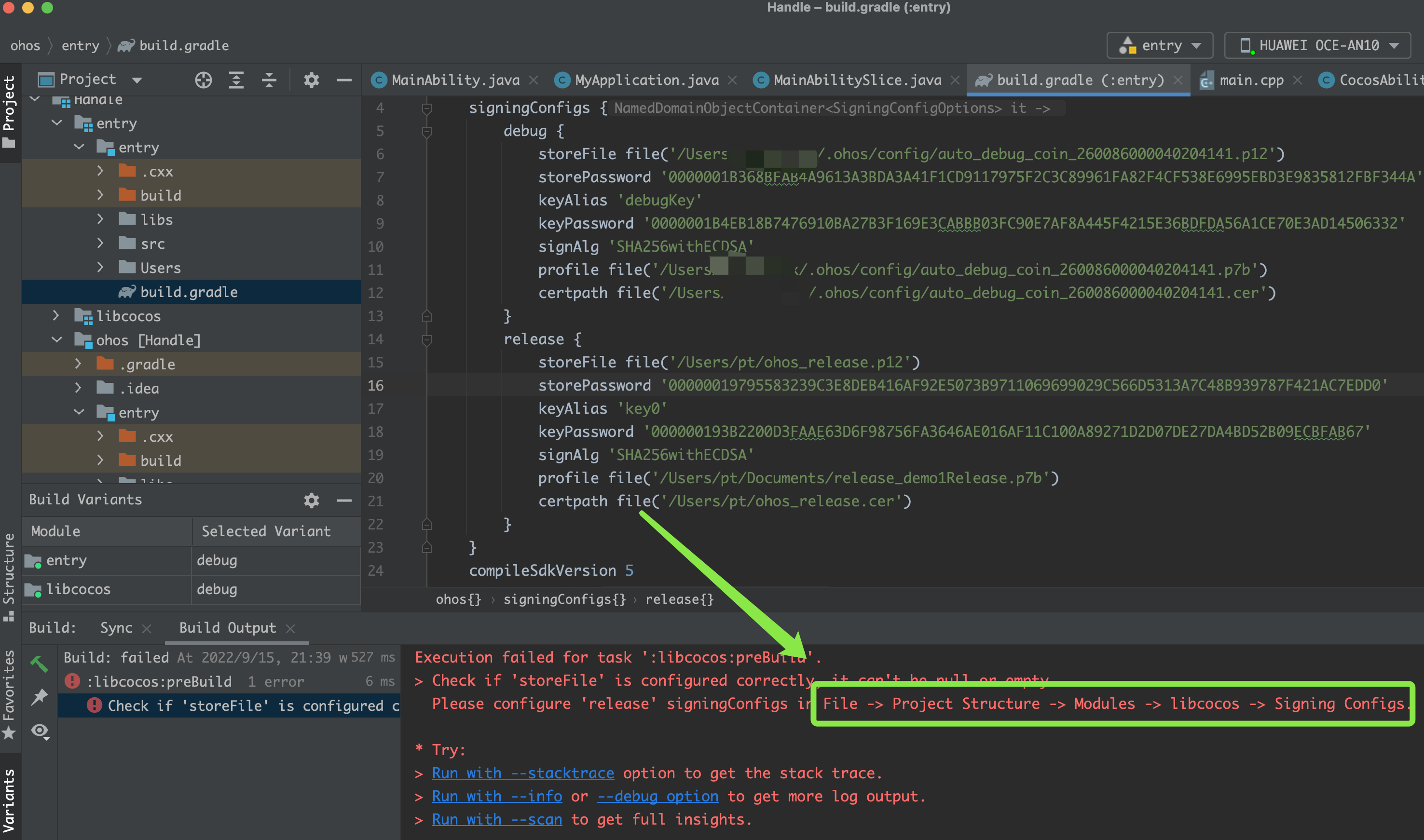This screenshot has height=840, width=1424.
Task: Click the Expand All icon in Project toolbar
Action: click(x=236, y=80)
